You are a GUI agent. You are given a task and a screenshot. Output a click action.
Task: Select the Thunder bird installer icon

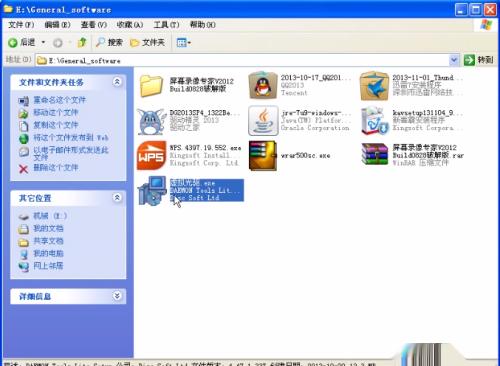point(374,86)
